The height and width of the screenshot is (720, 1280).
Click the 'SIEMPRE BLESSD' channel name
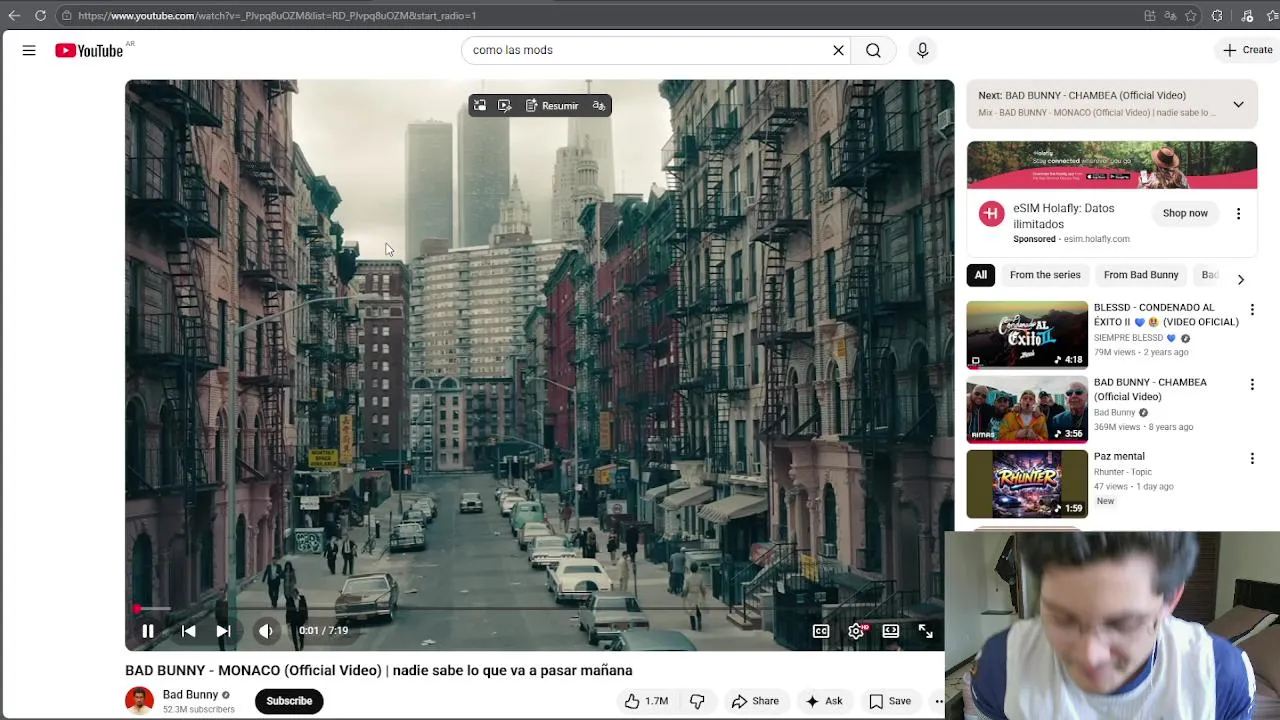click(x=1130, y=338)
